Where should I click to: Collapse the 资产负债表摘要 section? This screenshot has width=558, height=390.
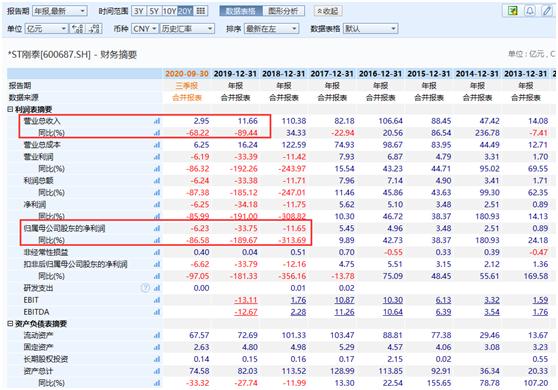pyautogui.click(x=10, y=324)
